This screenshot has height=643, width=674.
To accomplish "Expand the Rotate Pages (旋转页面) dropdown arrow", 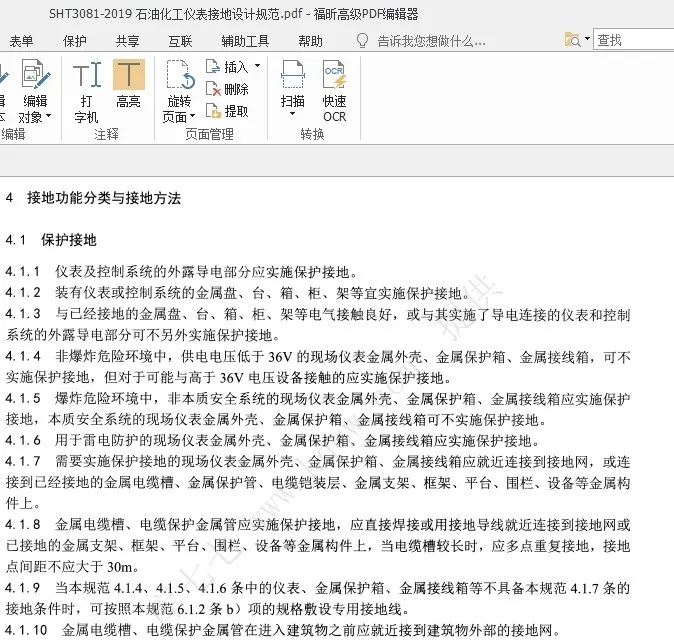I will [193, 116].
